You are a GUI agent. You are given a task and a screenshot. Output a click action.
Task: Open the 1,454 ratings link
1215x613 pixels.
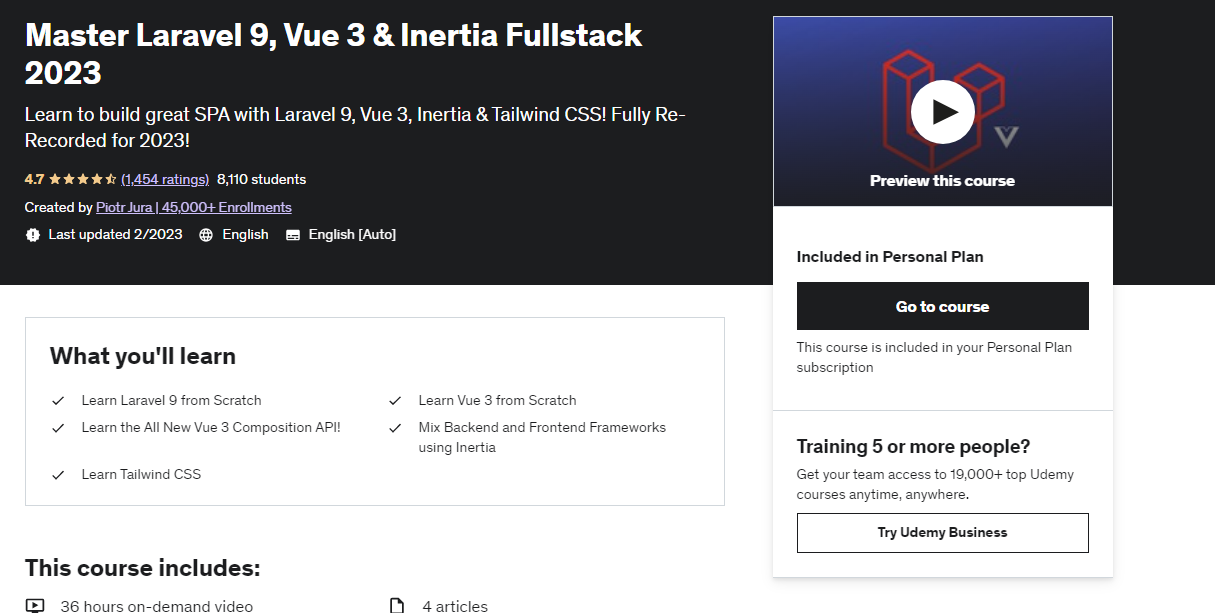point(165,180)
